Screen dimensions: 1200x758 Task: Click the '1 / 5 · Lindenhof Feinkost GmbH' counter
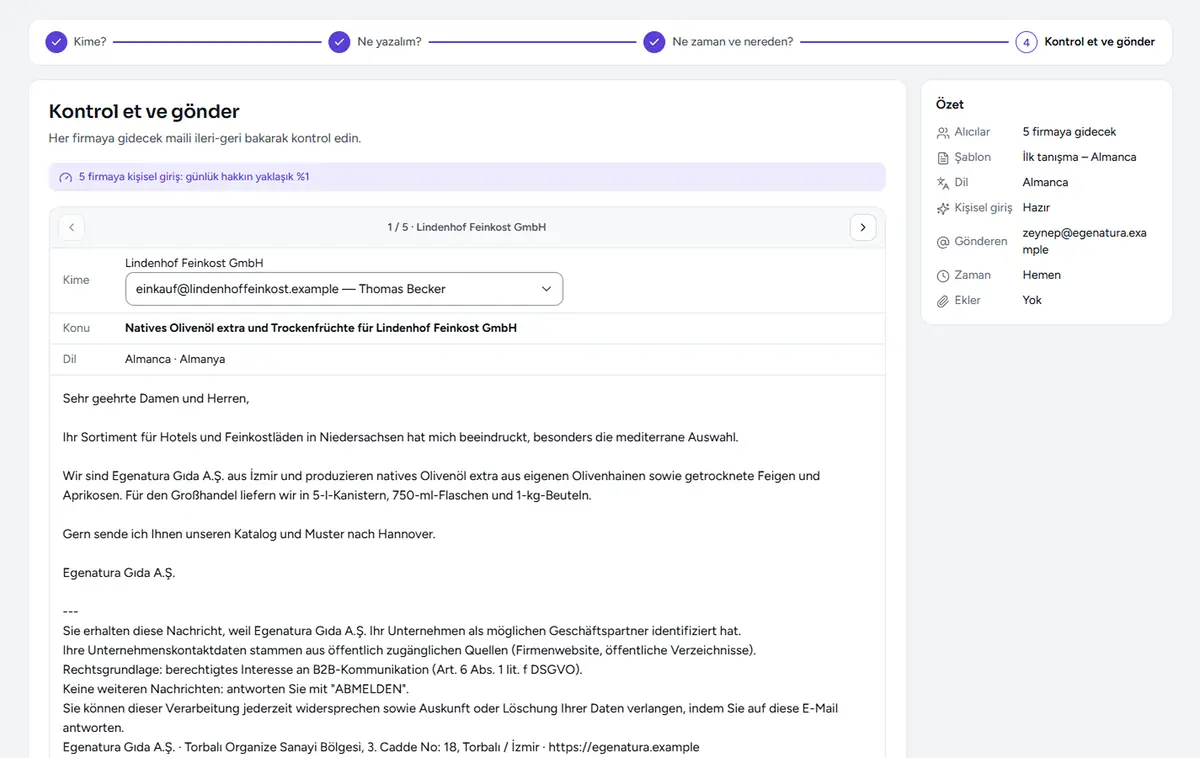click(x=467, y=227)
